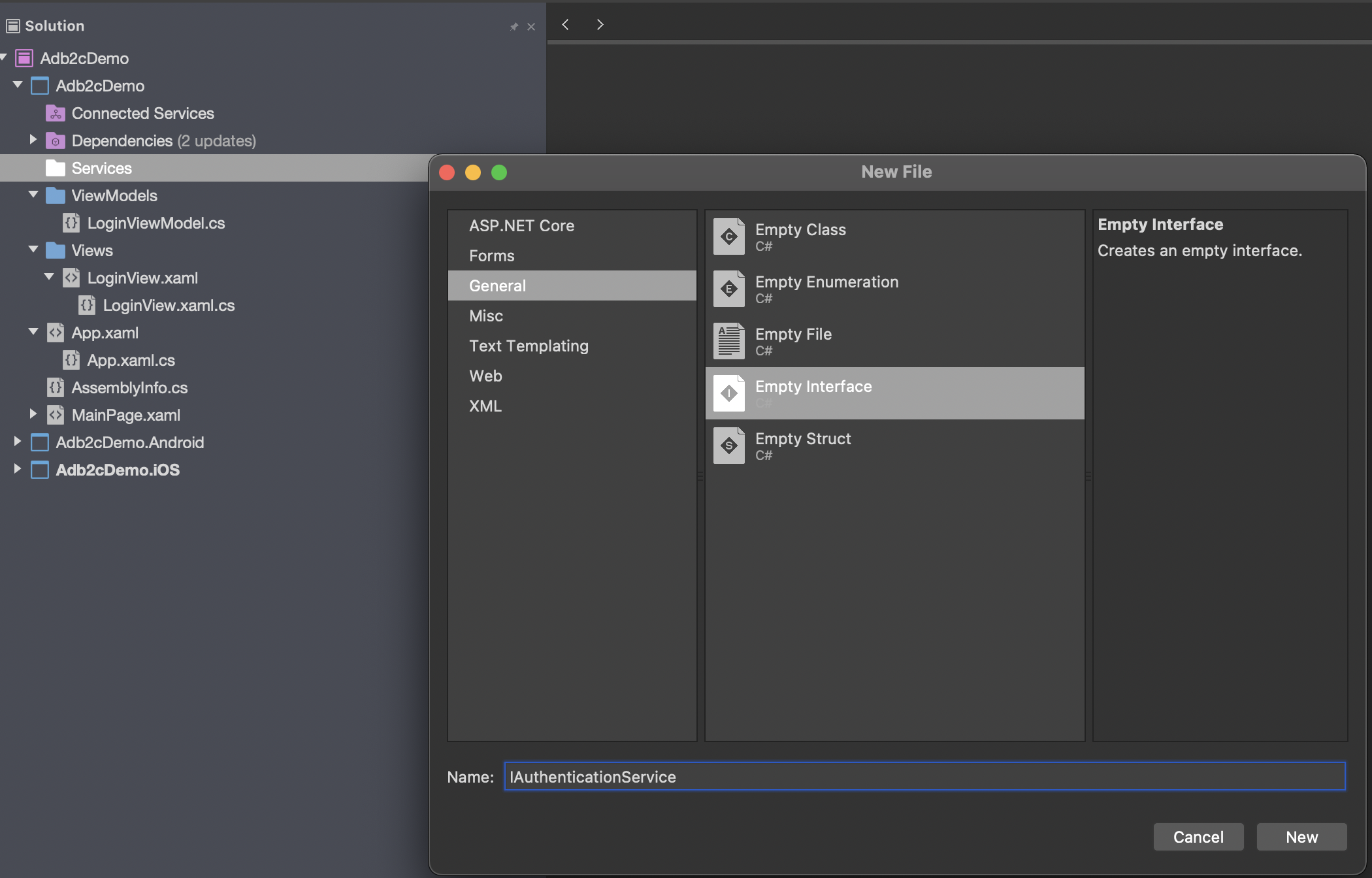Cancel the New File dialog
Viewport: 1372px width, 878px height.
(1198, 837)
